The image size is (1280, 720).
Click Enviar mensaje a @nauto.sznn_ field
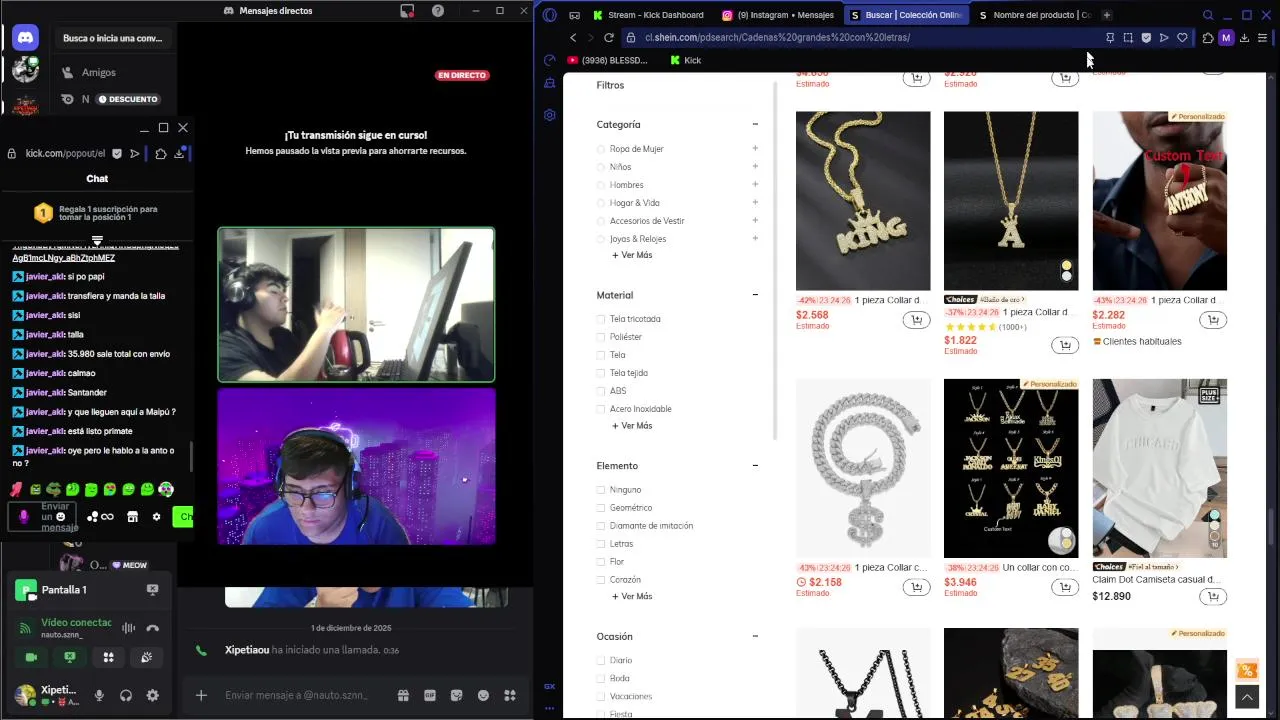pyautogui.click(x=296, y=695)
